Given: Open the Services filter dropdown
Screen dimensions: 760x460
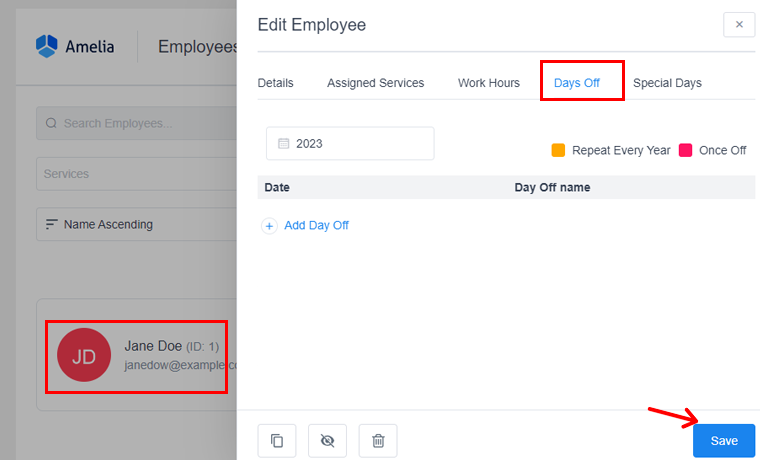Looking at the screenshot, I should (x=136, y=174).
